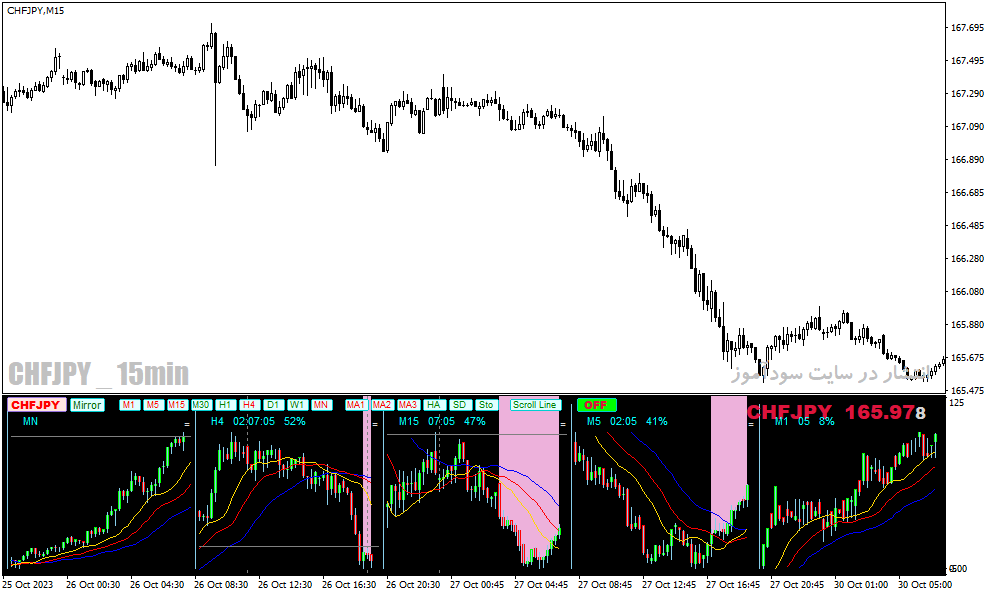
Task: Select the M5 timeframe button
Action: 152,405
